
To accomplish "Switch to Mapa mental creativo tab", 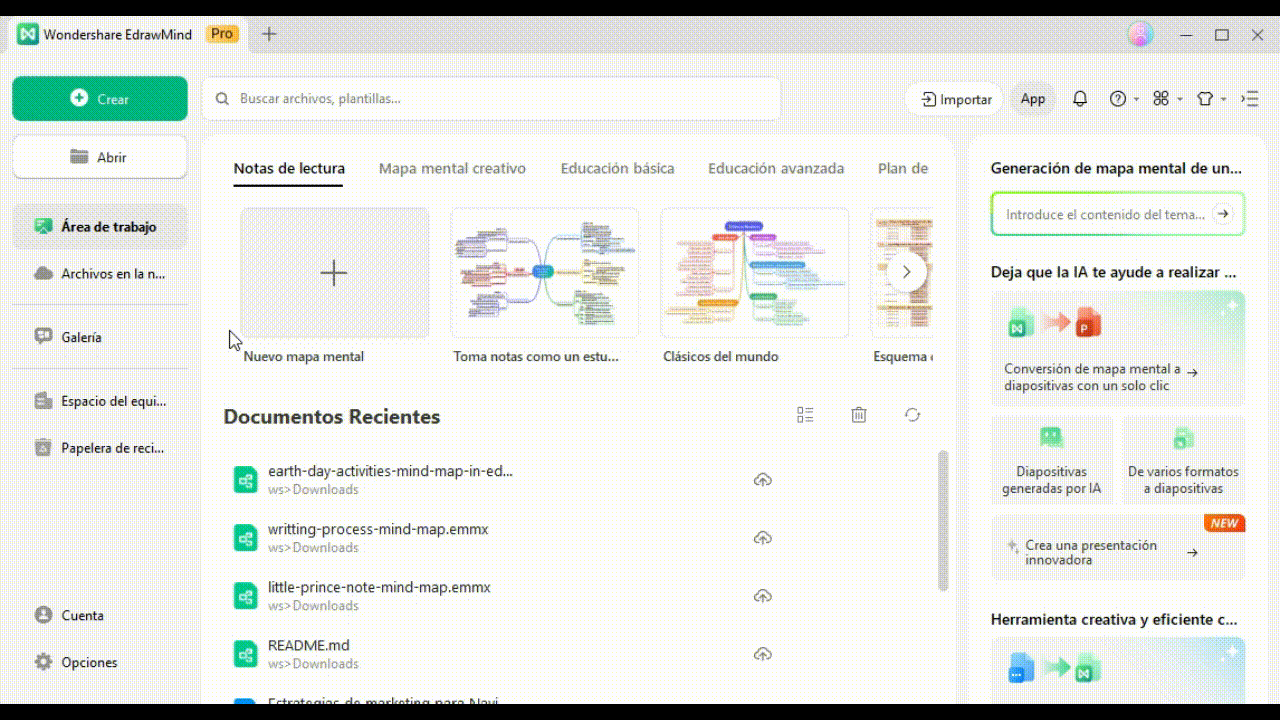I will coord(452,168).
